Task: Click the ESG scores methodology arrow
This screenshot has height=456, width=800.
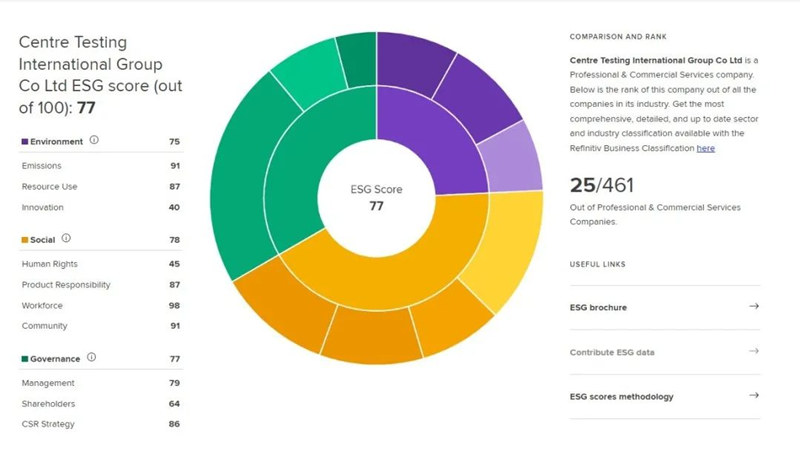Action: click(753, 396)
